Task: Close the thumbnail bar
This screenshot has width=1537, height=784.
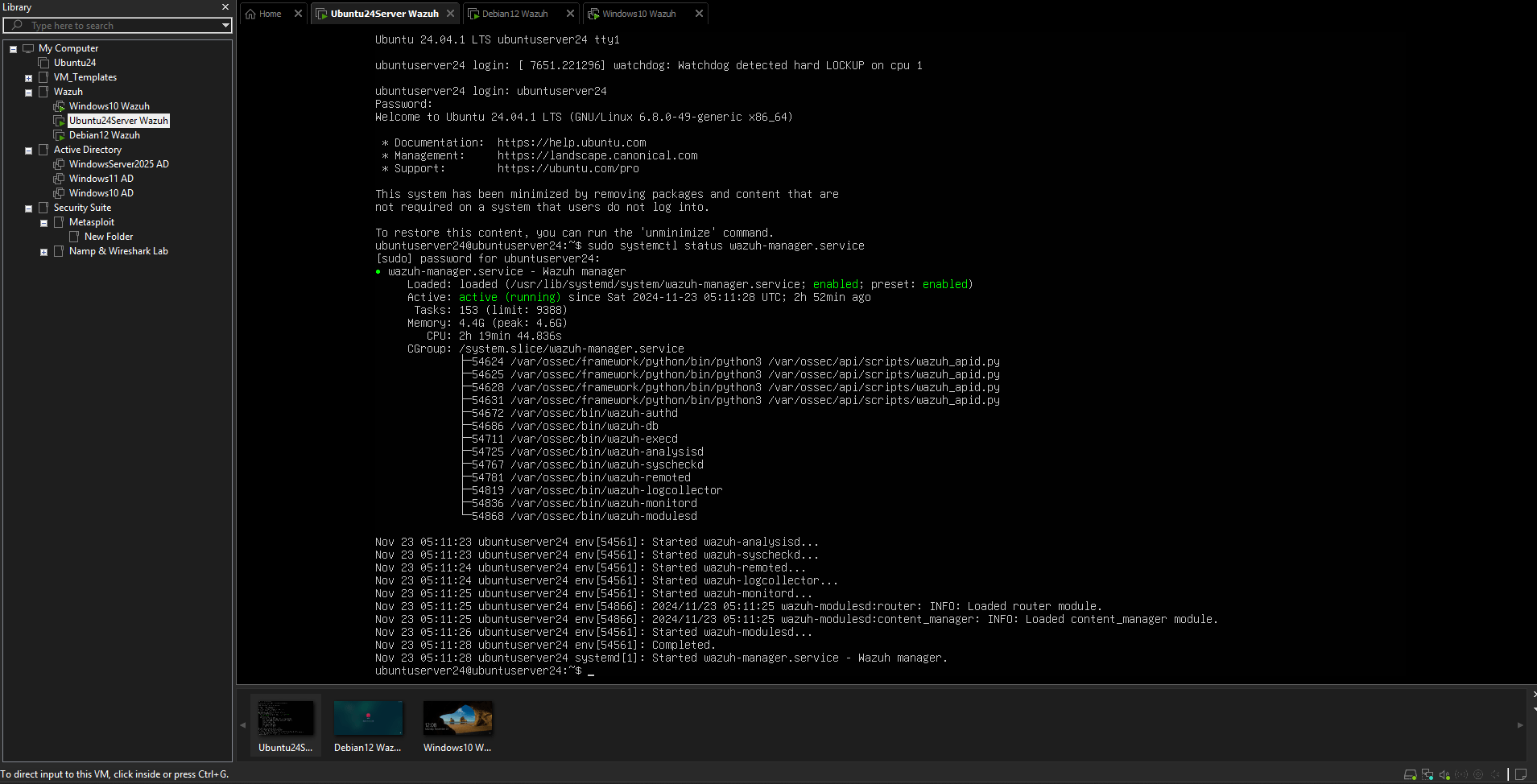Action: tap(1534, 694)
